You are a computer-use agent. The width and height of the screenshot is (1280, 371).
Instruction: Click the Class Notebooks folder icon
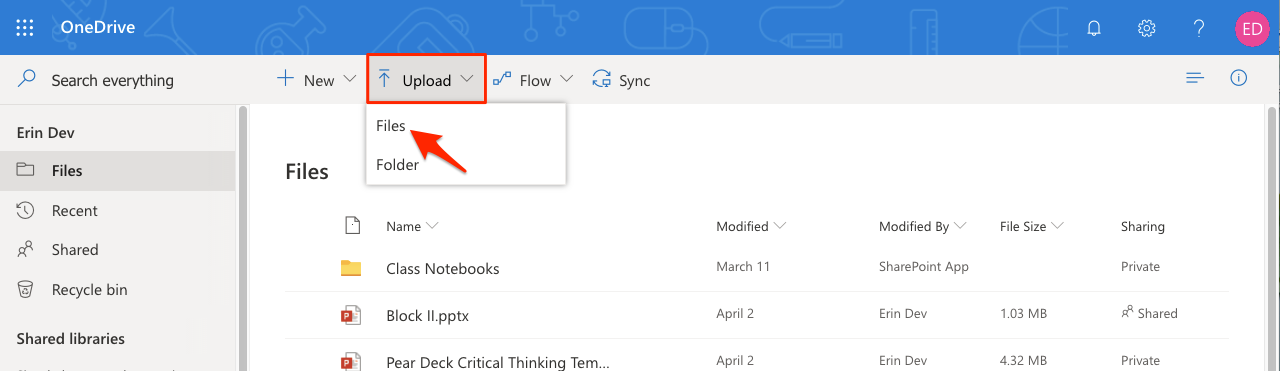[x=350, y=268]
